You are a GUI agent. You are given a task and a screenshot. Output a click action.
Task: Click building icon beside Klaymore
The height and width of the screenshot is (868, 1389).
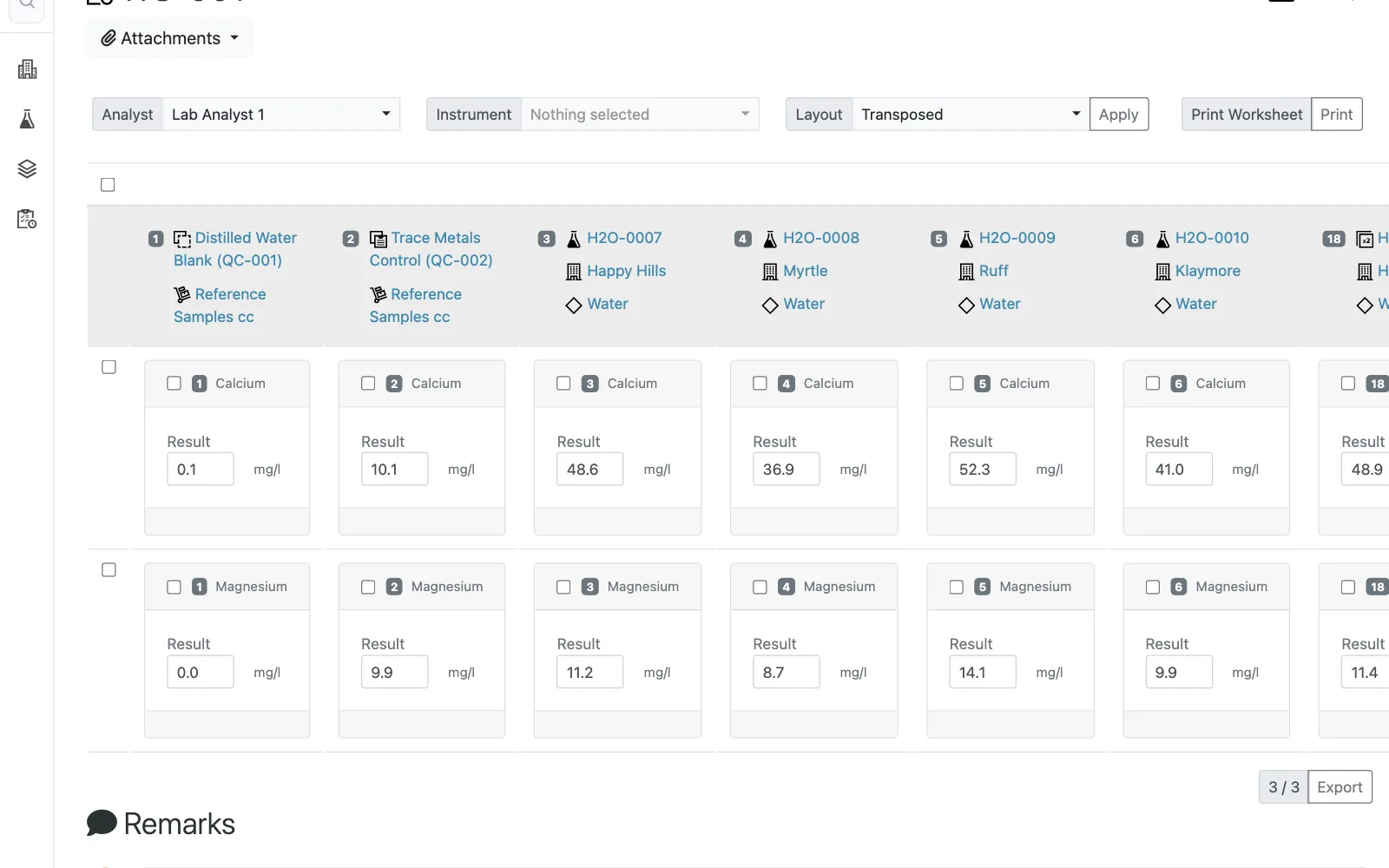click(x=1162, y=272)
